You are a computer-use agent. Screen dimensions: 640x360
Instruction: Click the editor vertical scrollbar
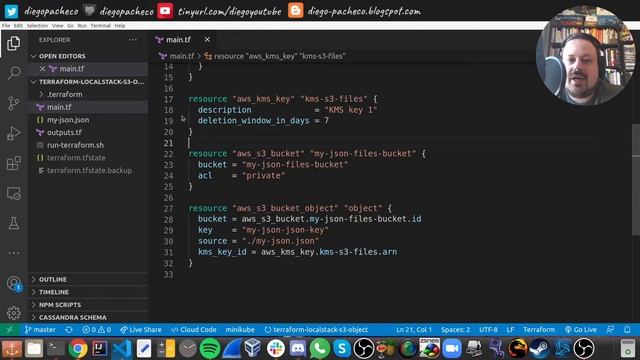point(636,180)
